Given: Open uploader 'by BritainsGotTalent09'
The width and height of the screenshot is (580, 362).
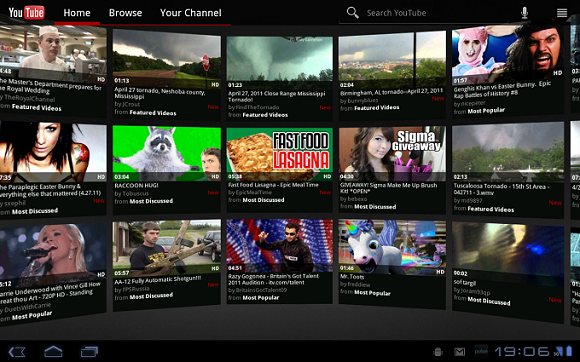Looking at the screenshot, I should [257, 290].
